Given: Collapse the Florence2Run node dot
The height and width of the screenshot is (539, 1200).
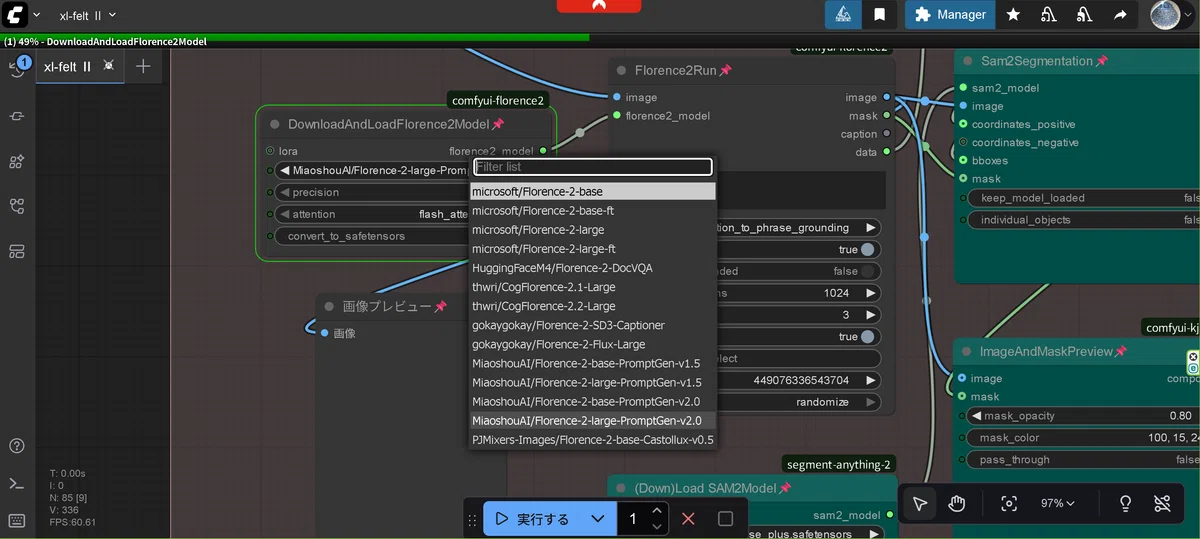Looking at the screenshot, I should (620, 71).
